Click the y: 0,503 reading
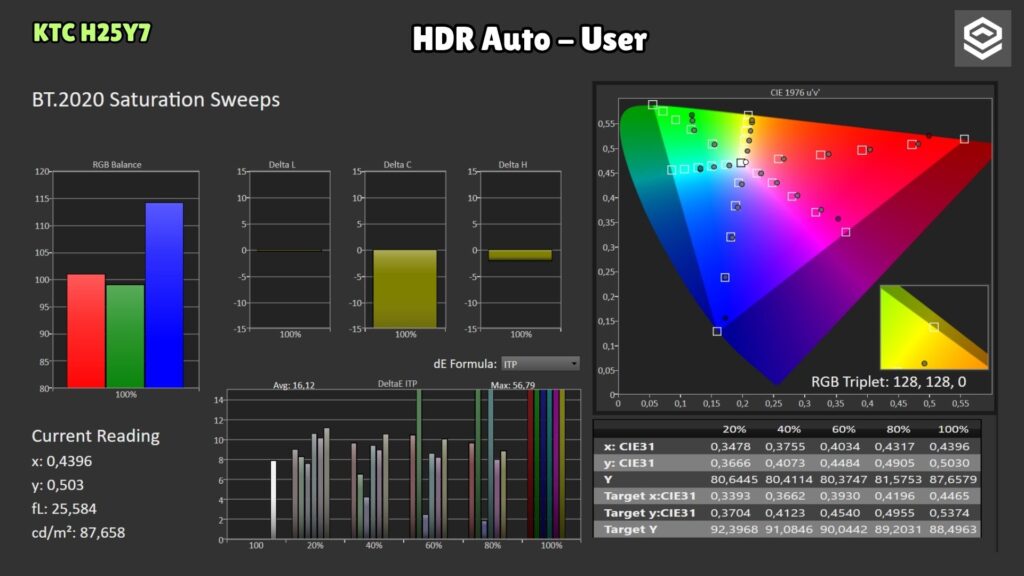The width and height of the screenshot is (1024, 576). point(57,485)
